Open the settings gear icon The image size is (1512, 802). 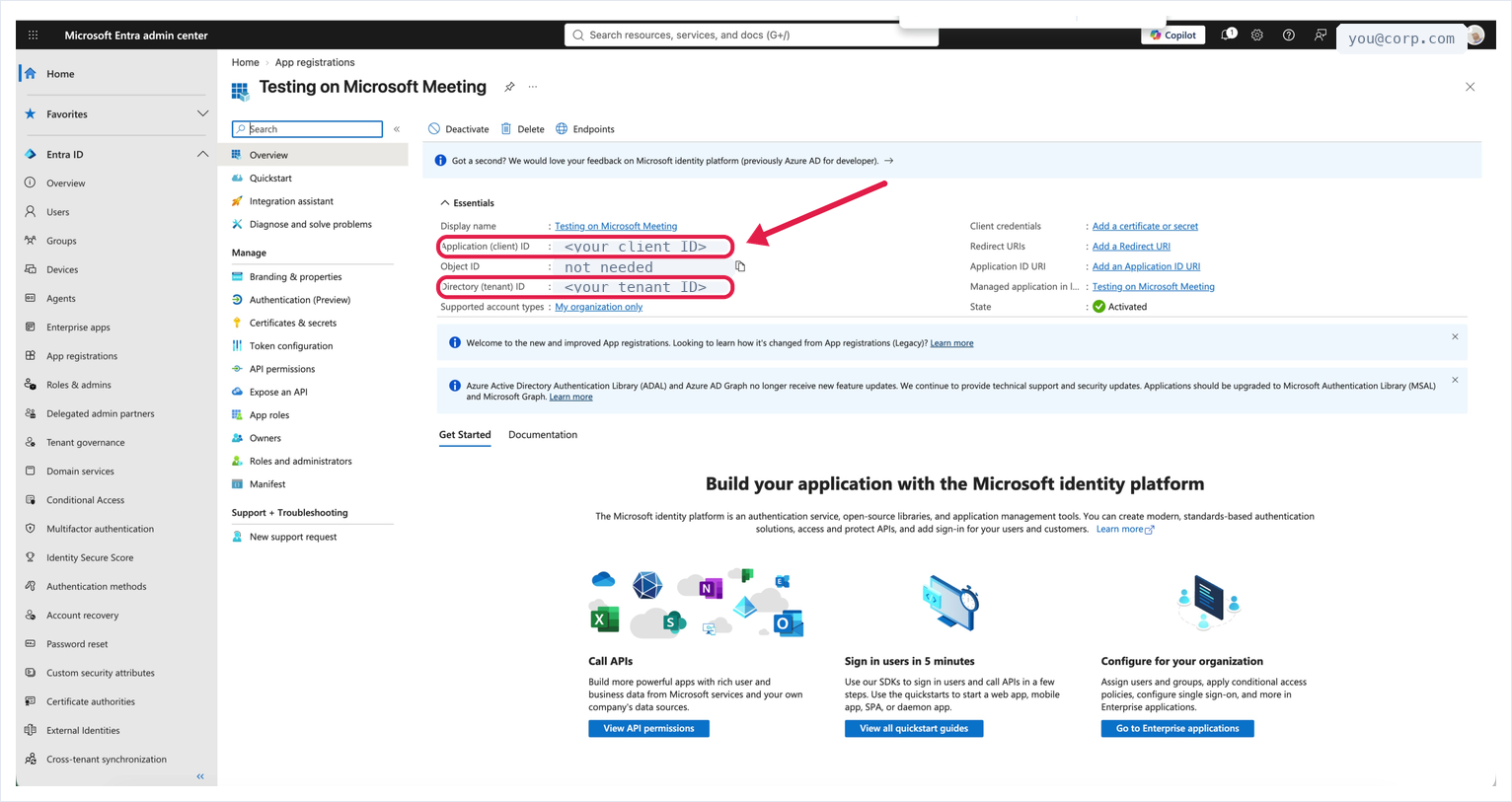pos(1256,35)
